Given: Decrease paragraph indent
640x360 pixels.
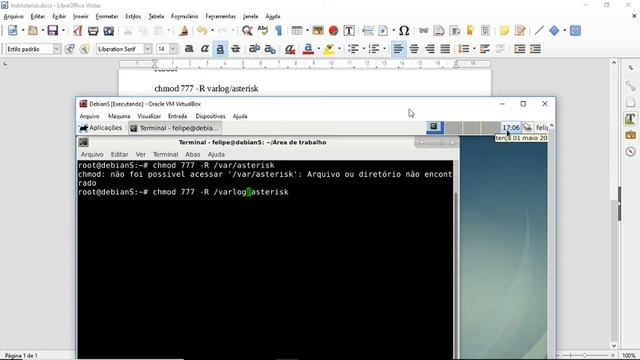Looking at the screenshot, I should click(x=535, y=49).
